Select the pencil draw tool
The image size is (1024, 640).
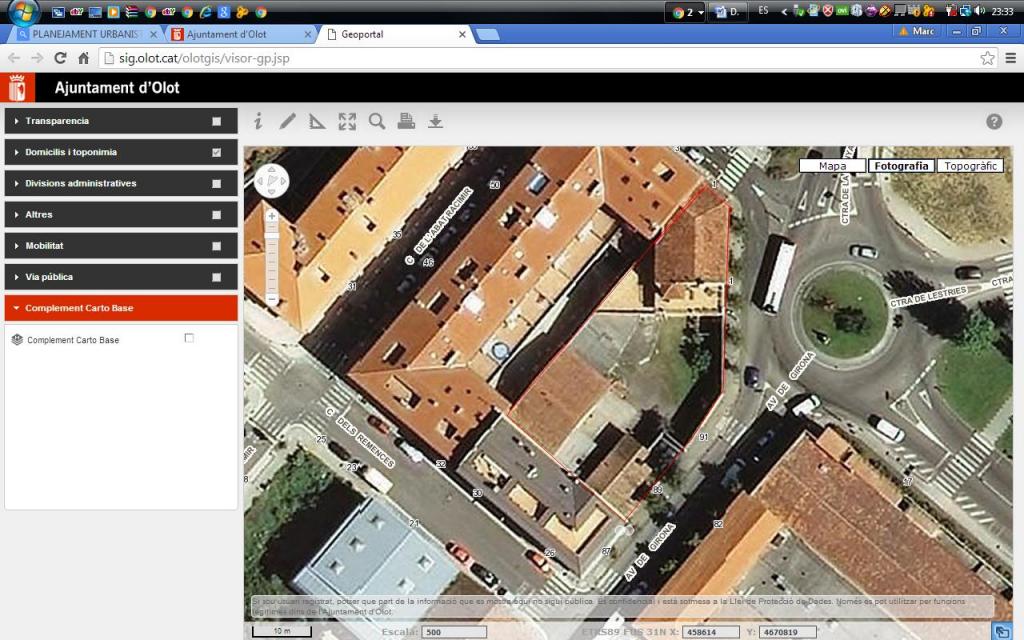click(x=288, y=121)
